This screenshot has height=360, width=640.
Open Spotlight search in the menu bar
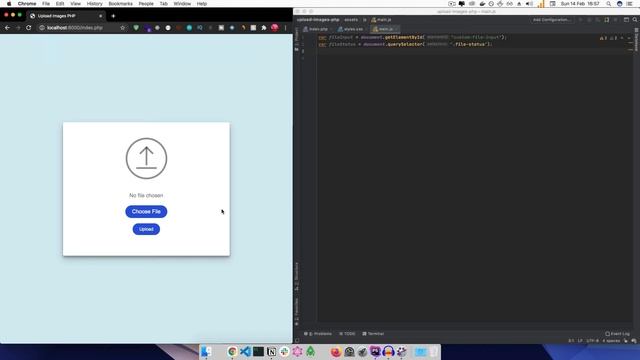609,4
